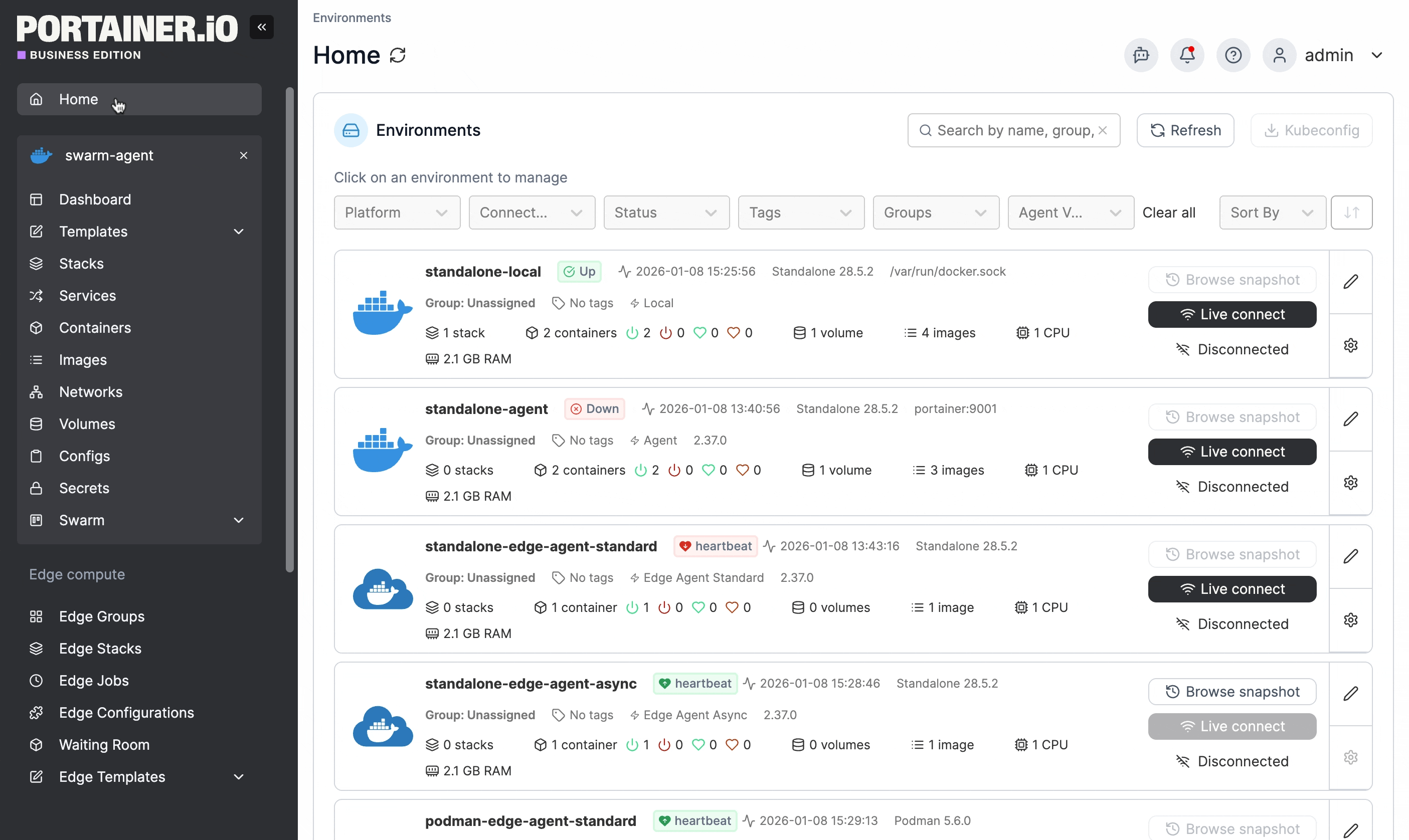
Task: Open the Status filter dropdown
Action: pos(666,213)
